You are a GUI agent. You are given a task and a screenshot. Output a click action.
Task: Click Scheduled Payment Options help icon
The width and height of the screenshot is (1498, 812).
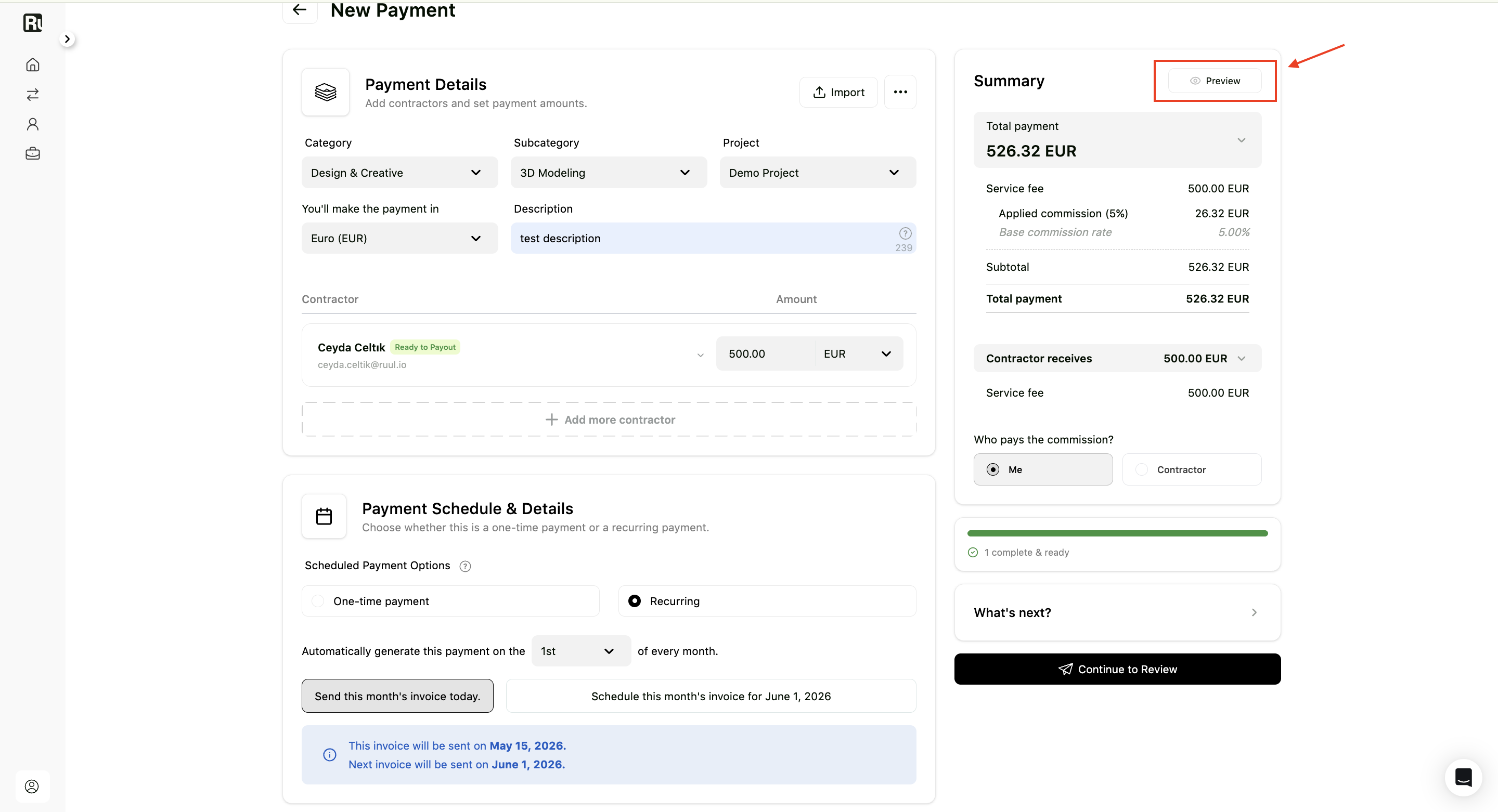click(465, 566)
